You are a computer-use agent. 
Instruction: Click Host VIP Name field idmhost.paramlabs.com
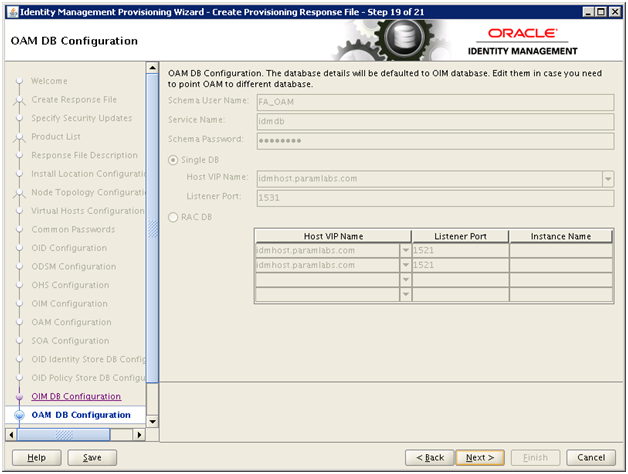click(x=430, y=179)
